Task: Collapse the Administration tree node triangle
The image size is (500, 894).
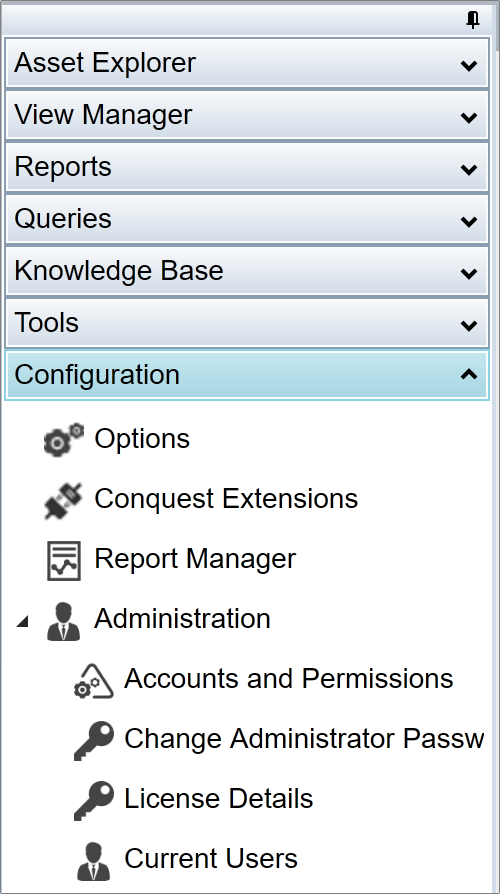Action: 22,621
